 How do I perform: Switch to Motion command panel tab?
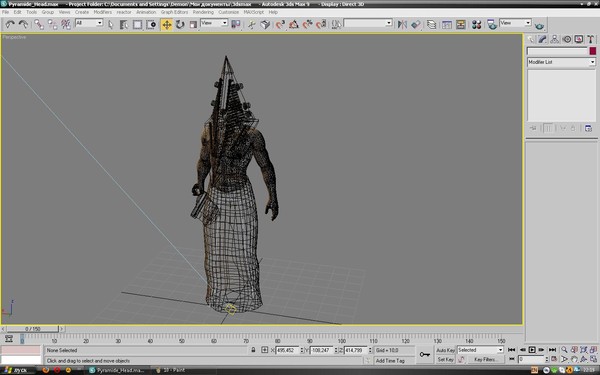[567, 39]
